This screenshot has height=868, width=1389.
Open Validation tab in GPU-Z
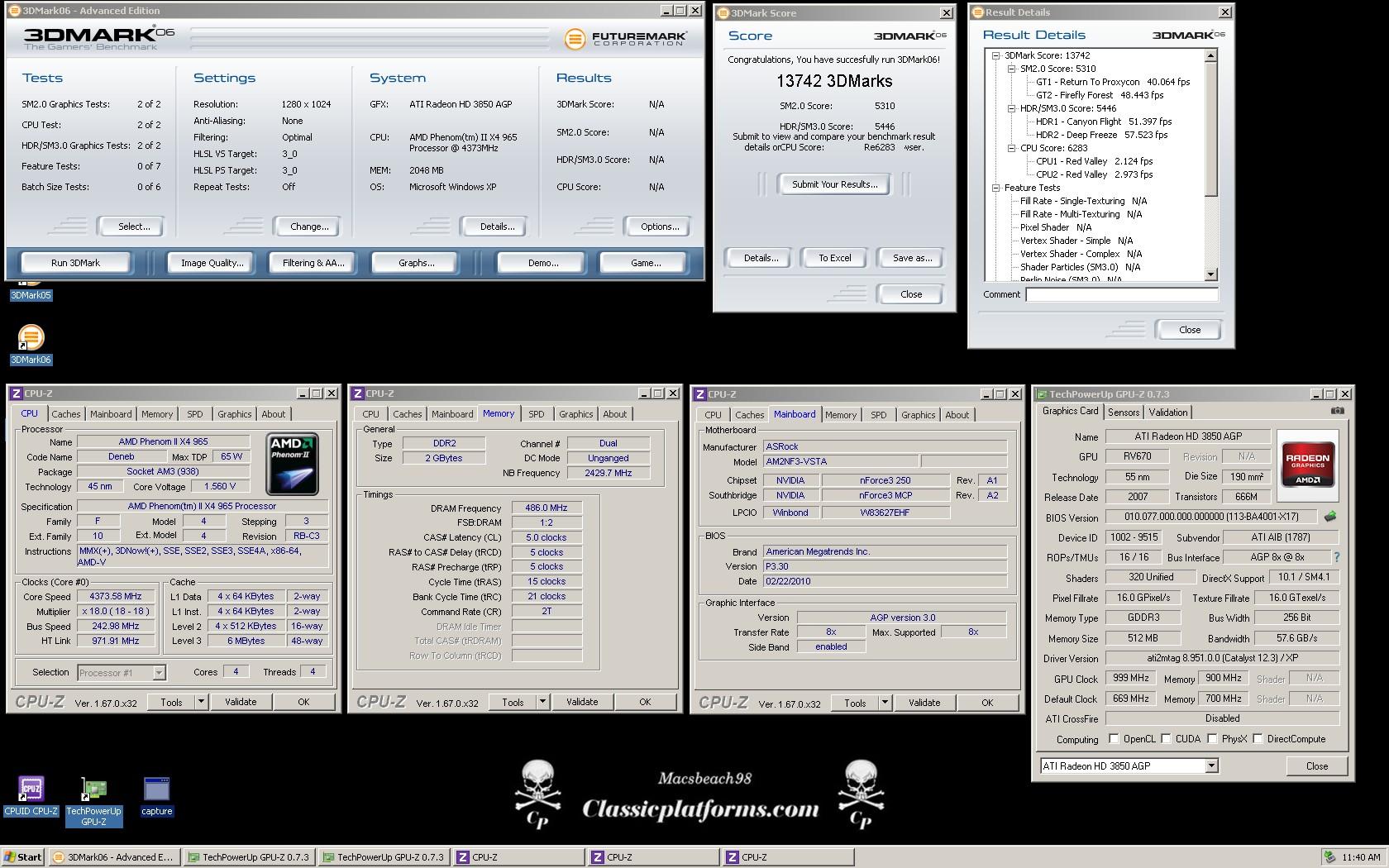tap(1168, 412)
